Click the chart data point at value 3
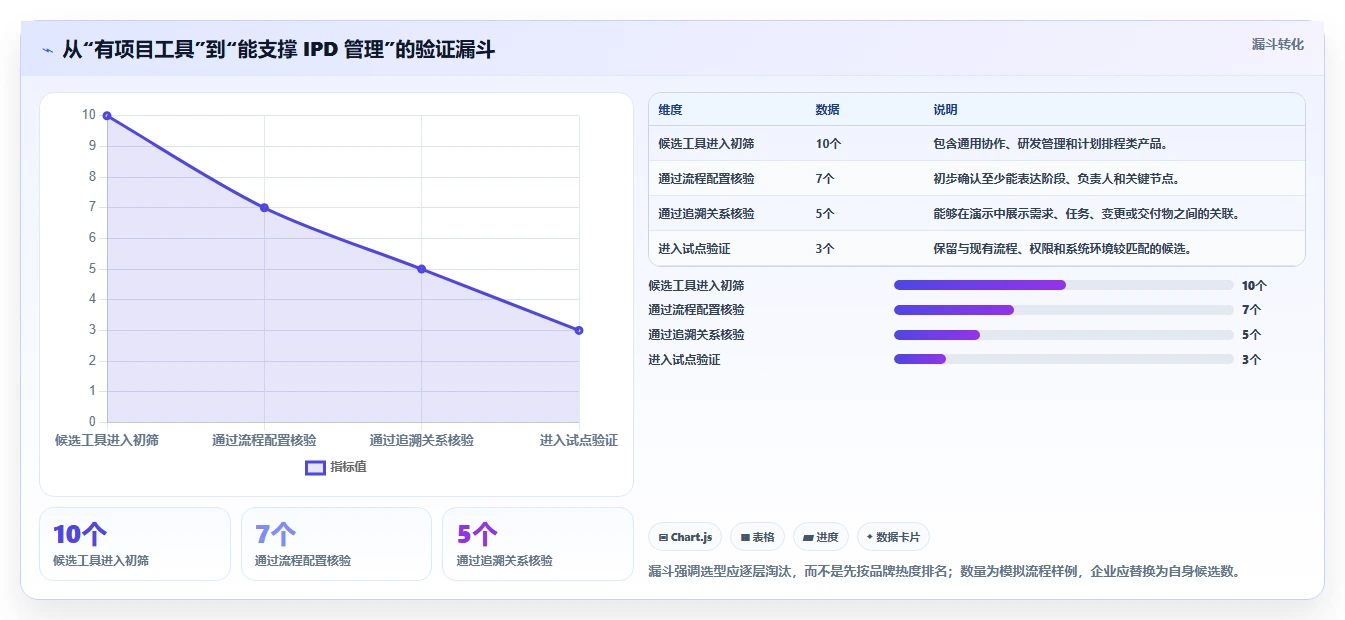 (x=579, y=330)
